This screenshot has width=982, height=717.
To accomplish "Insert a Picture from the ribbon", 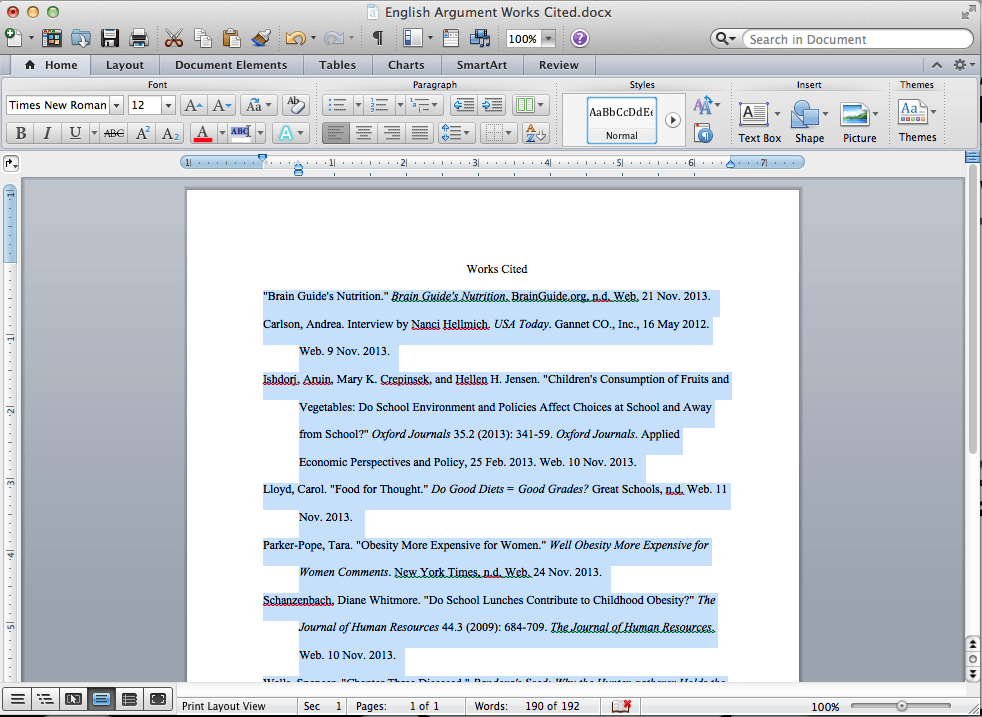I will (859, 122).
